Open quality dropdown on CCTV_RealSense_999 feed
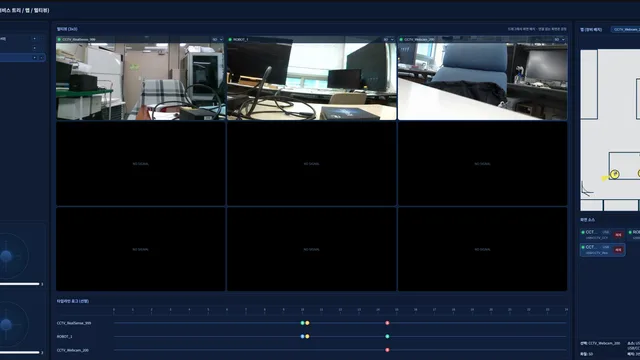This screenshot has height=360, width=640. tap(217, 40)
